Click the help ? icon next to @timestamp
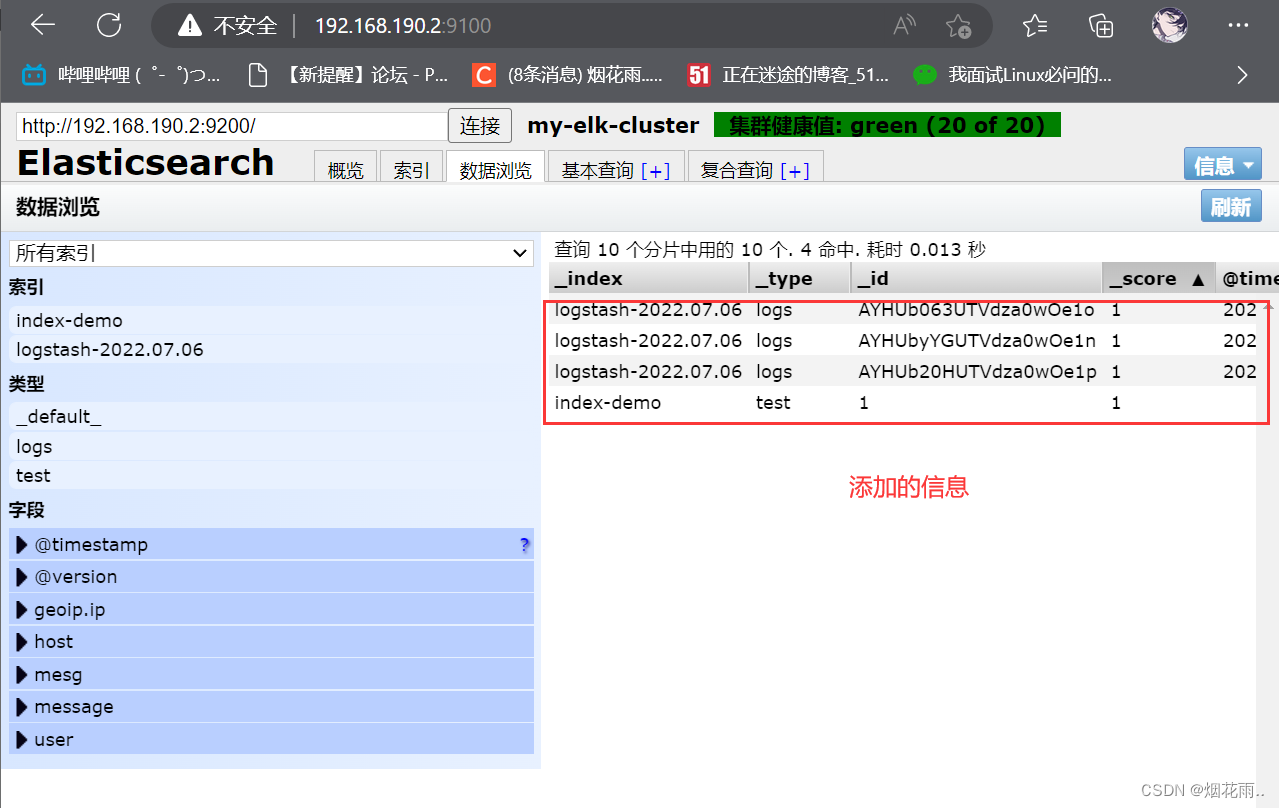The image size is (1279, 808). point(524,545)
